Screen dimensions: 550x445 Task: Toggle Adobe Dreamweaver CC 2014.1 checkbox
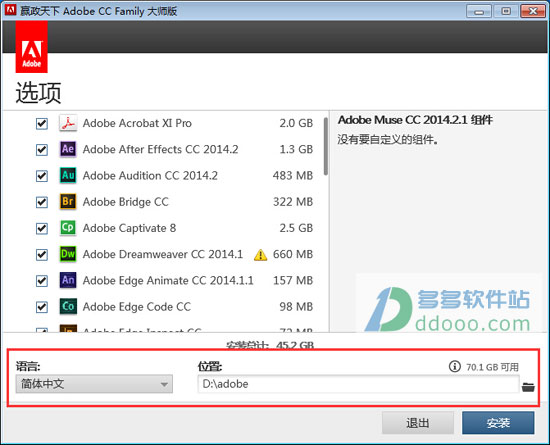pos(42,255)
